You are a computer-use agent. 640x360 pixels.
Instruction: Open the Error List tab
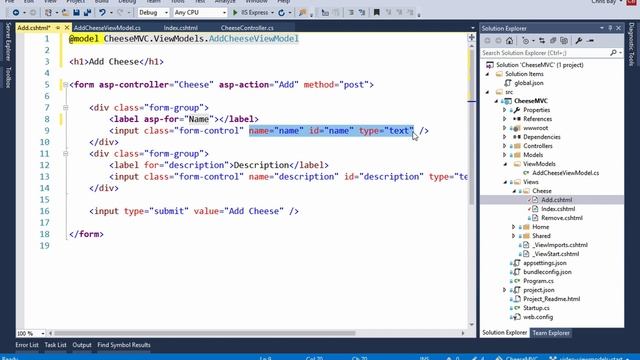click(x=27, y=345)
